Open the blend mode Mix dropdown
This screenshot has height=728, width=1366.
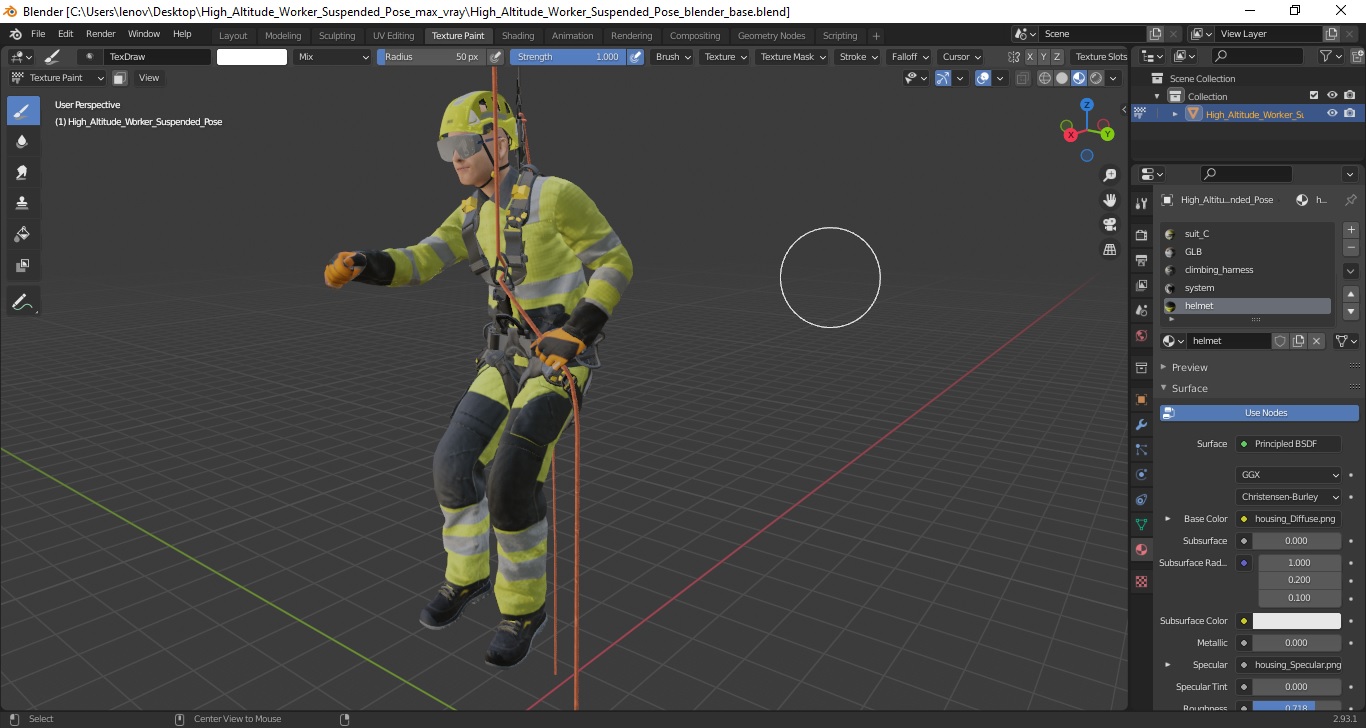click(332, 57)
